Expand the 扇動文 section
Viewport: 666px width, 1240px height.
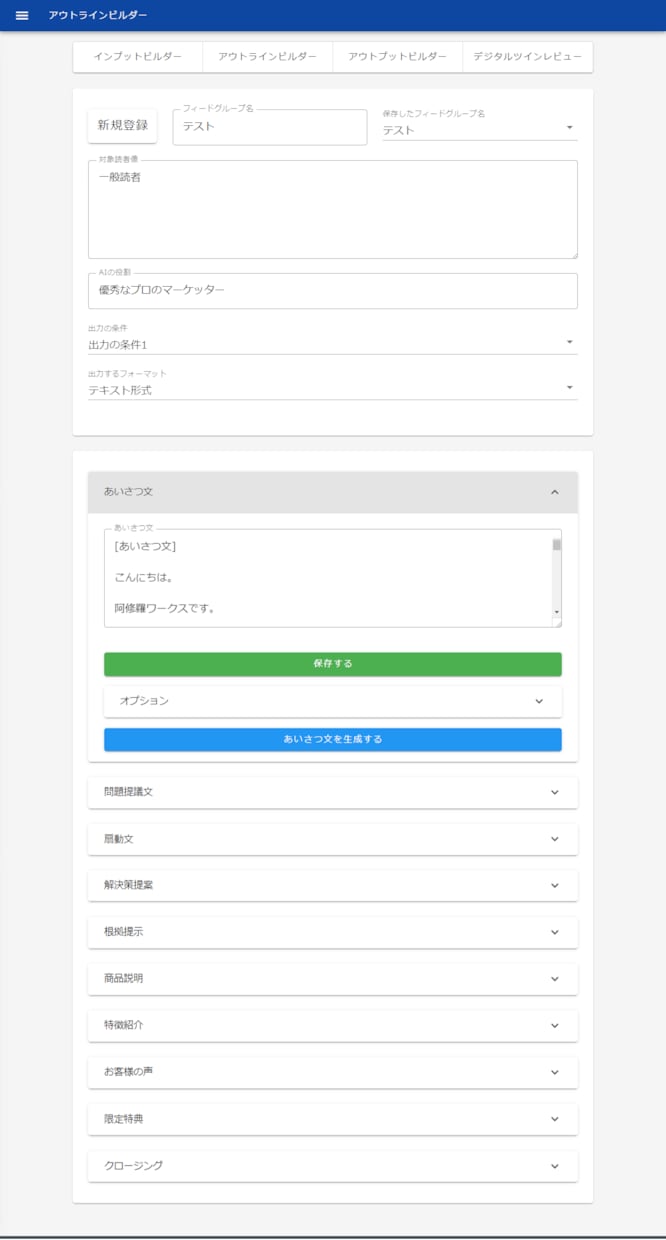333,839
